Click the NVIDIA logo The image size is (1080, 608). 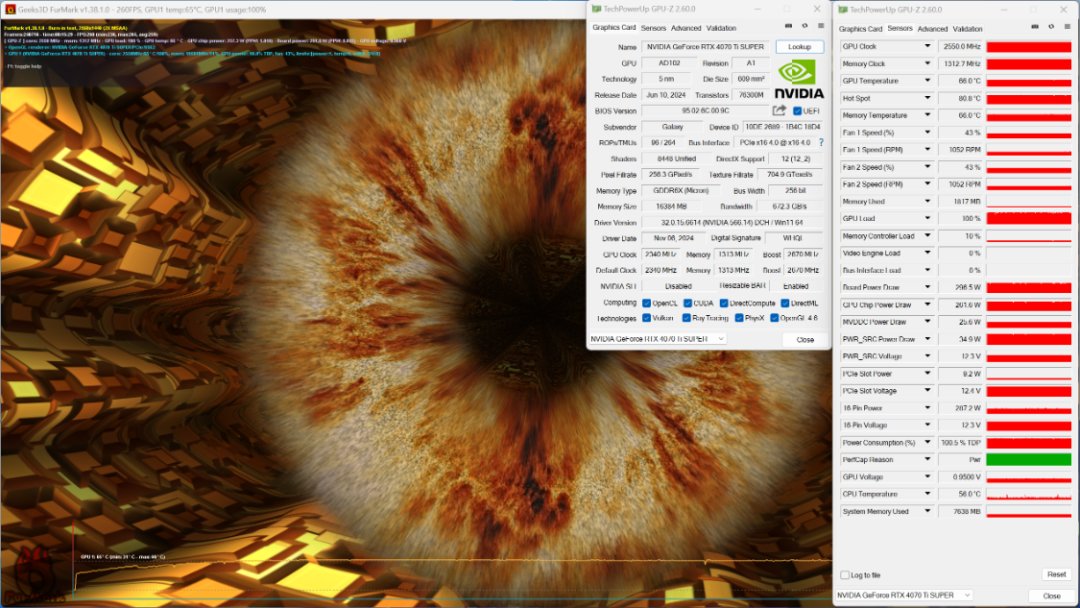pos(798,79)
